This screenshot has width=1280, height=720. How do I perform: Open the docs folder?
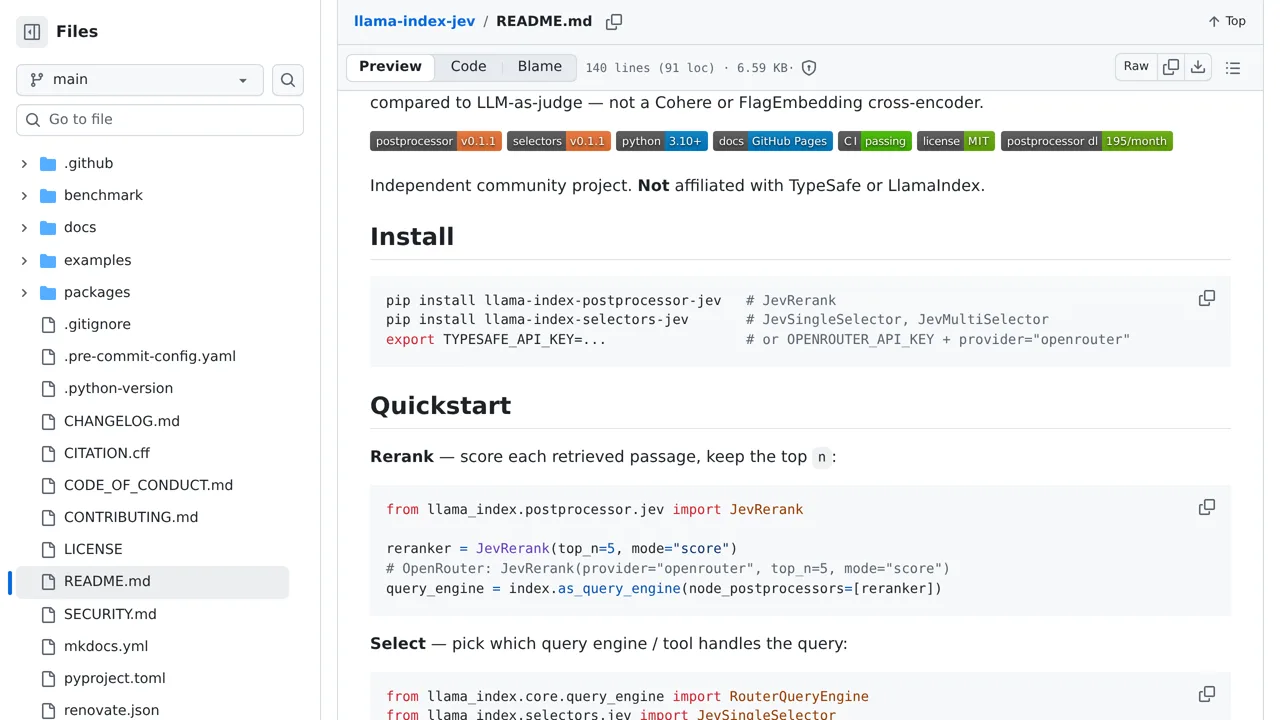tap(80, 228)
